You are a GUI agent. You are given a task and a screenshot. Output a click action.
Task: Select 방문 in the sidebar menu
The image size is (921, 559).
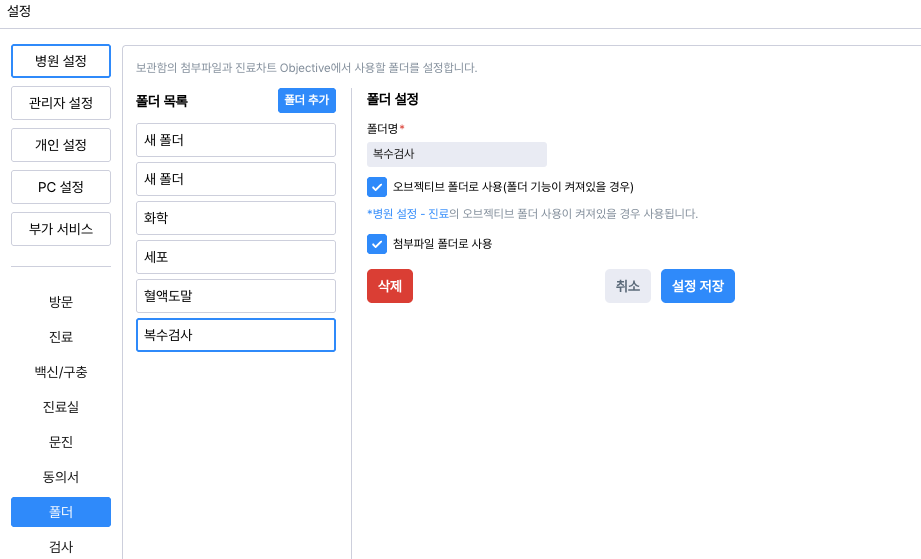tap(61, 302)
